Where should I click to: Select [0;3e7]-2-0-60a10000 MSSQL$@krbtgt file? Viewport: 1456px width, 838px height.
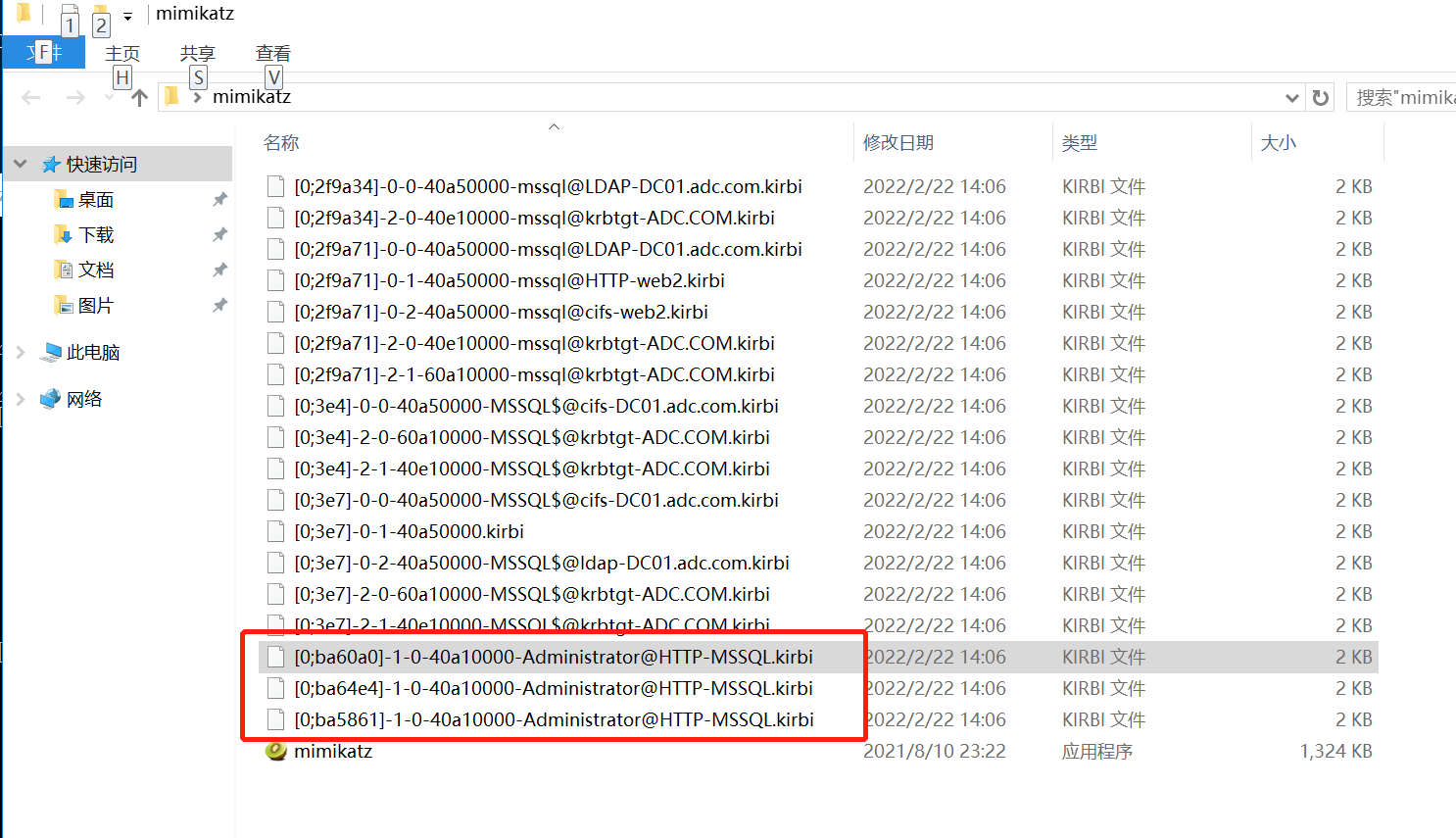(x=532, y=594)
